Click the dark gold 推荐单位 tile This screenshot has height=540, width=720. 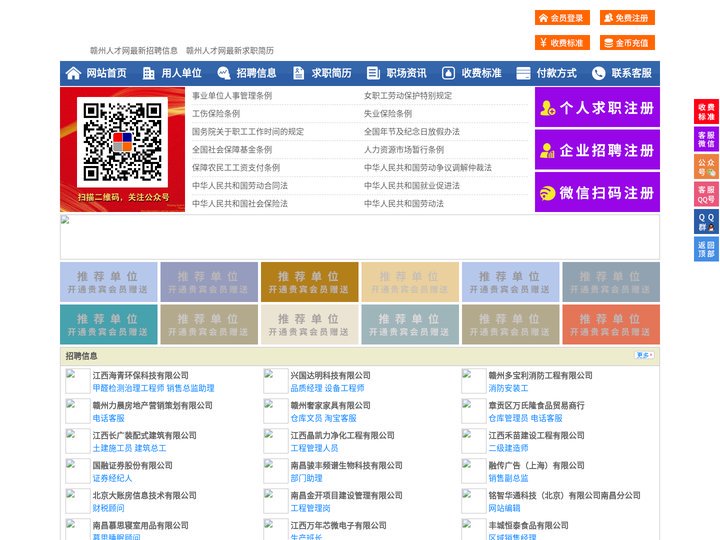tap(309, 282)
